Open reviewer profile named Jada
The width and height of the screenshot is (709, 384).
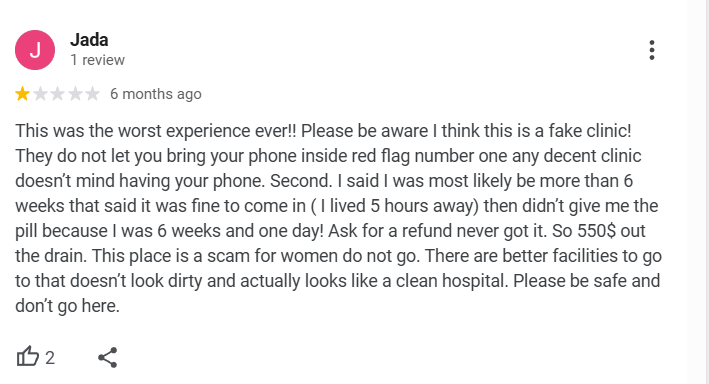coord(89,40)
